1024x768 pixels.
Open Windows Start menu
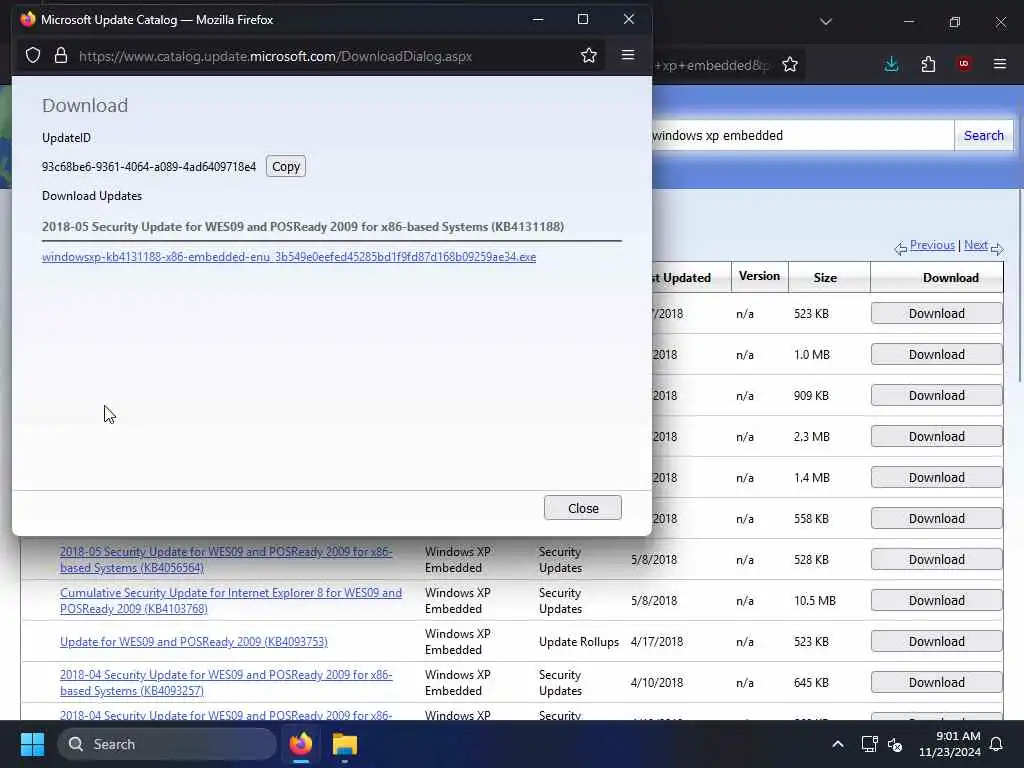pos(32,744)
